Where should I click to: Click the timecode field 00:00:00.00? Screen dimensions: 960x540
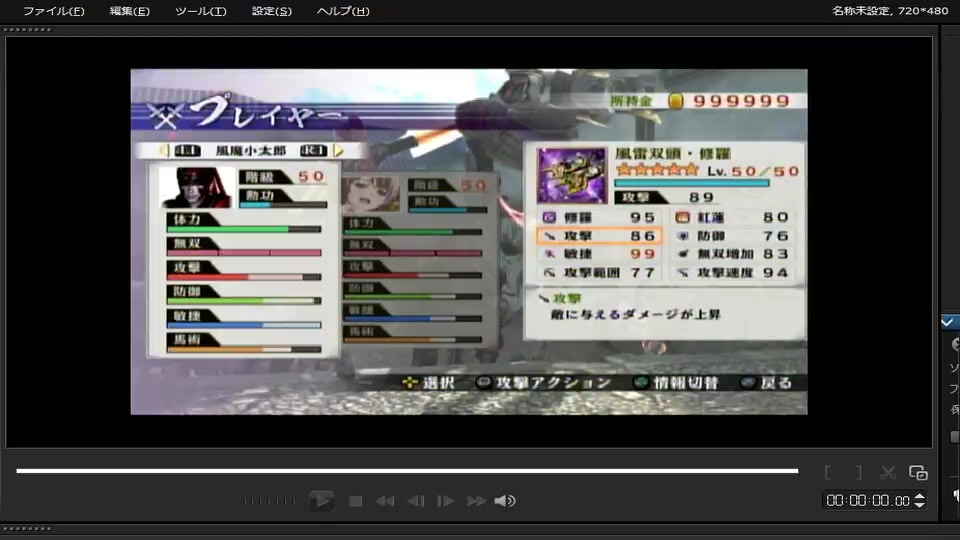point(868,501)
